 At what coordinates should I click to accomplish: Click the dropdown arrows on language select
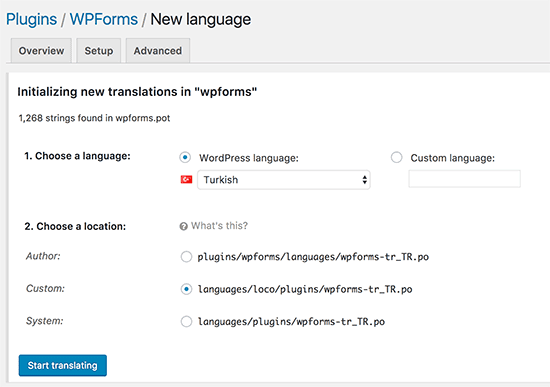tap(364, 180)
